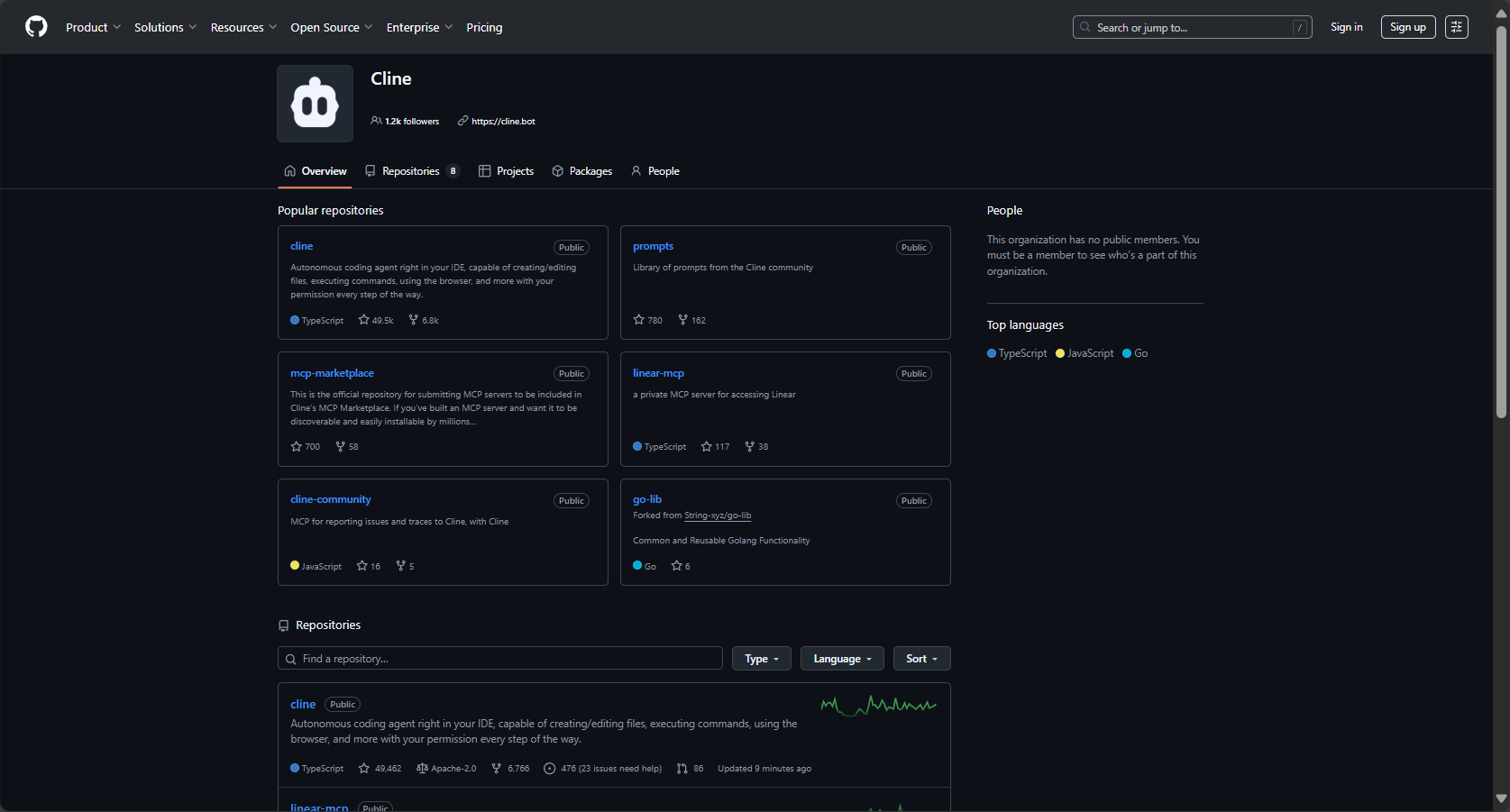Expand the Enterprise menu
Viewport: 1510px width, 812px height.
pos(419,27)
